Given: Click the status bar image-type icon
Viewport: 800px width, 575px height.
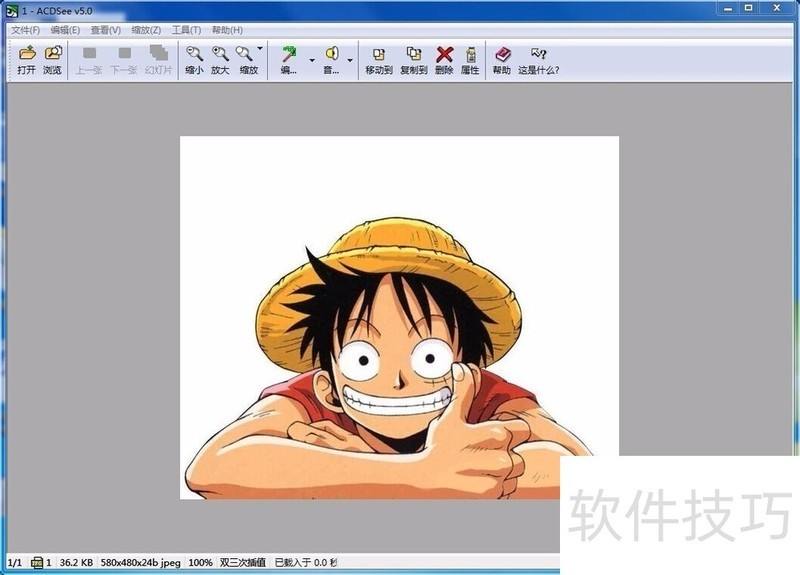Looking at the screenshot, I should coord(37,563).
